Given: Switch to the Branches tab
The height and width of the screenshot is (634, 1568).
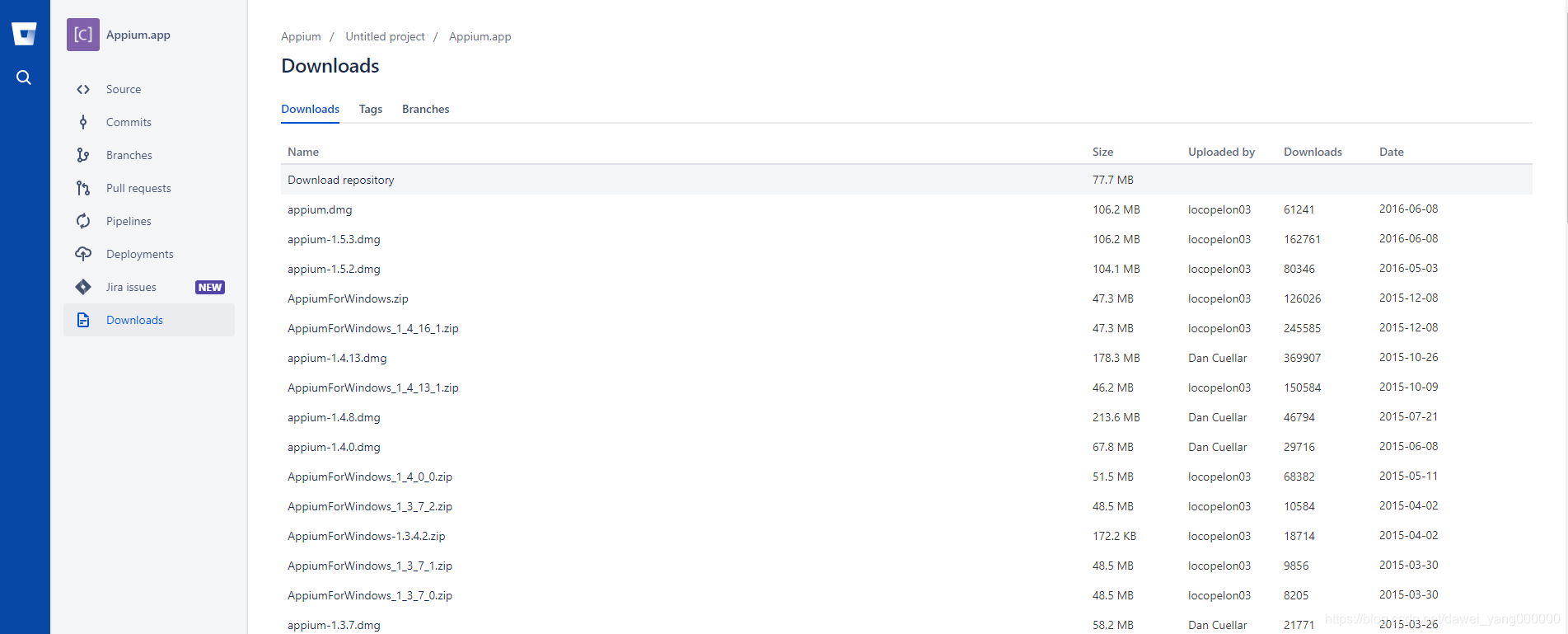Looking at the screenshot, I should (426, 109).
